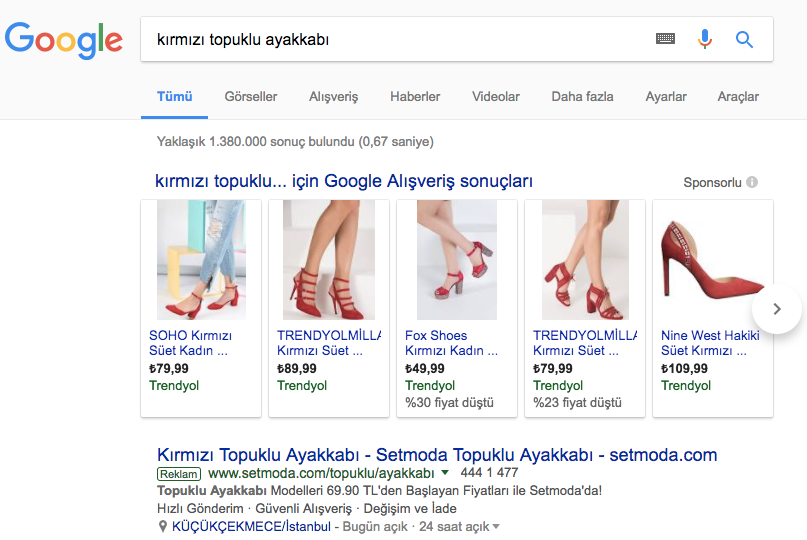Open Google Alışveriş sonuçları heading link
Image resolution: width=807 pixels, height=540 pixels.
(x=344, y=181)
